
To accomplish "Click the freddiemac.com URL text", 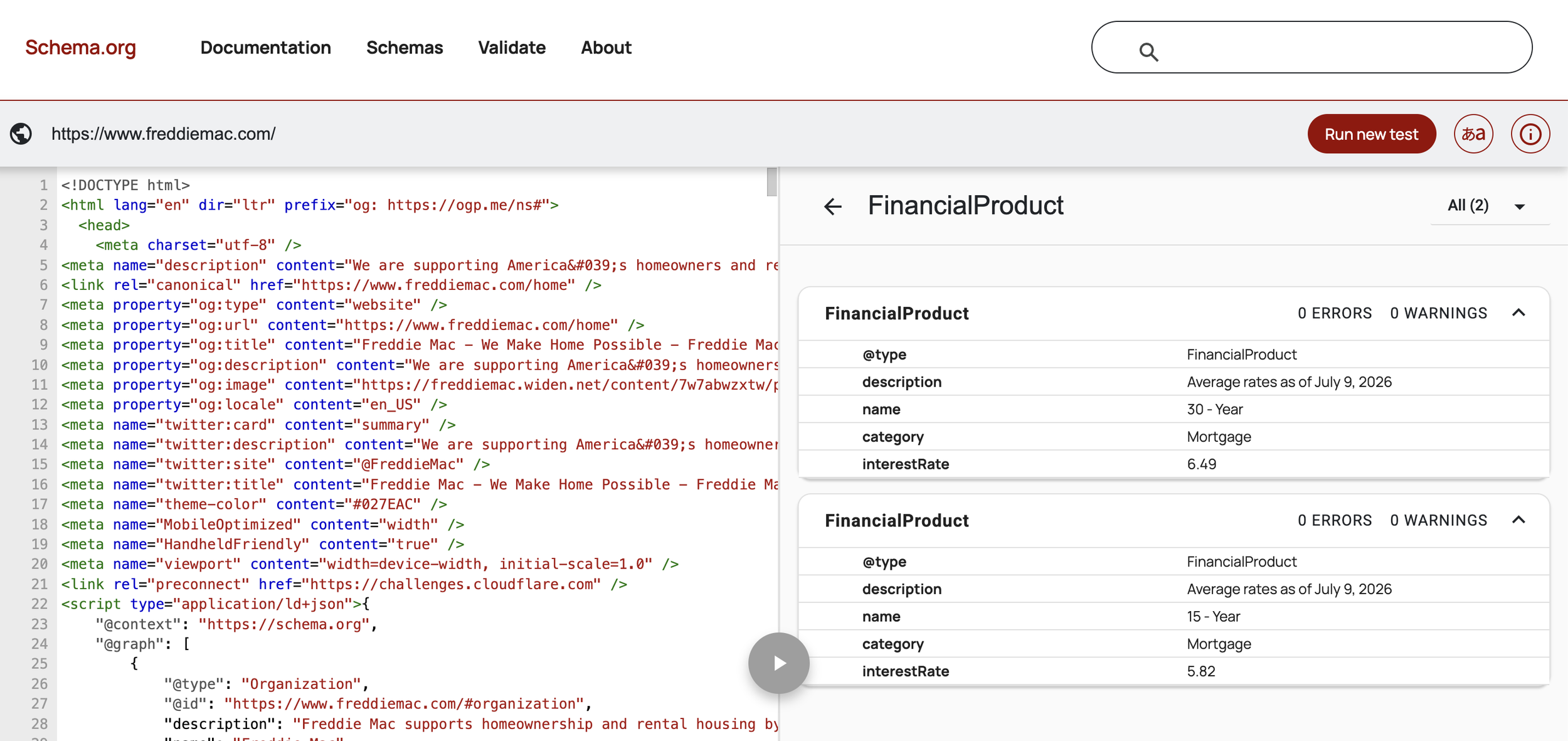I will (x=163, y=134).
